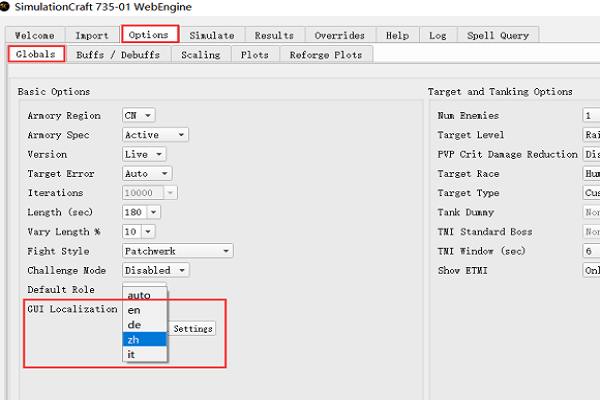Click the Num Enemies value field
The image size is (600, 400).
tap(591, 115)
